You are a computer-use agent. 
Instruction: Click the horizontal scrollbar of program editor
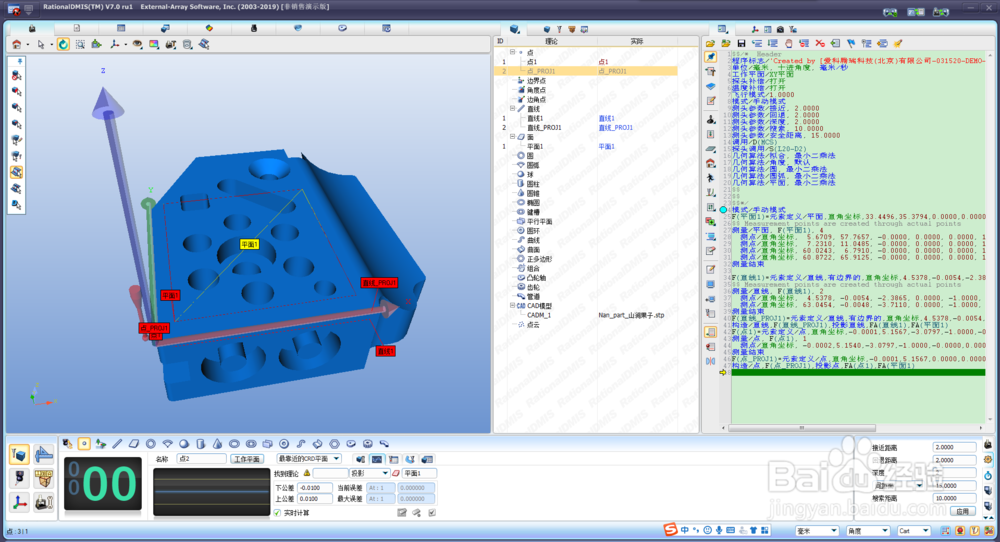pos(802,428)
